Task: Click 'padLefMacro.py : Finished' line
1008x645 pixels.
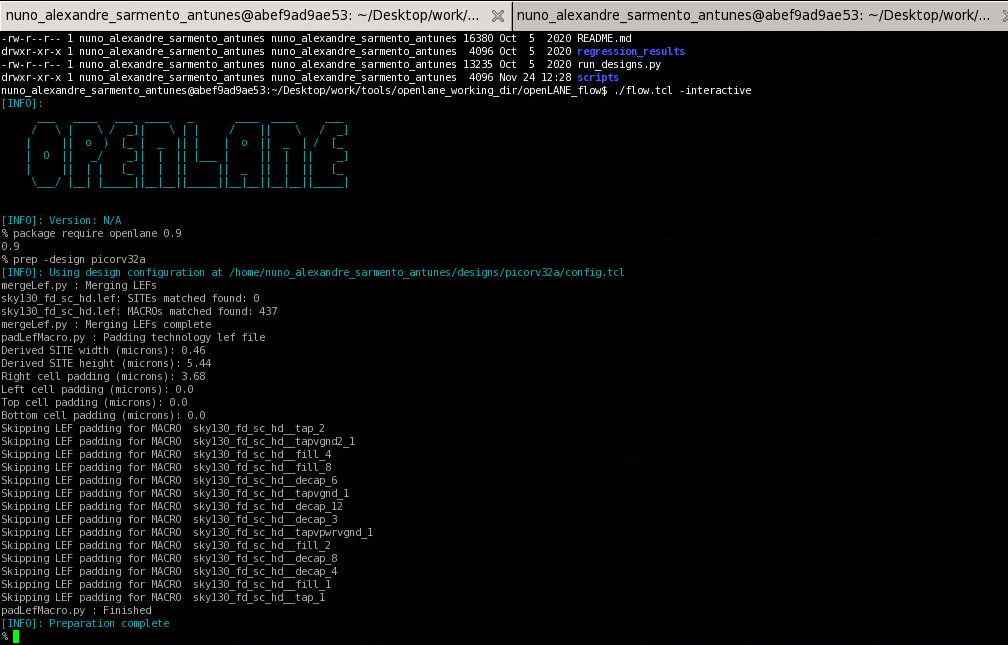Action: click(x=76, y=610)
